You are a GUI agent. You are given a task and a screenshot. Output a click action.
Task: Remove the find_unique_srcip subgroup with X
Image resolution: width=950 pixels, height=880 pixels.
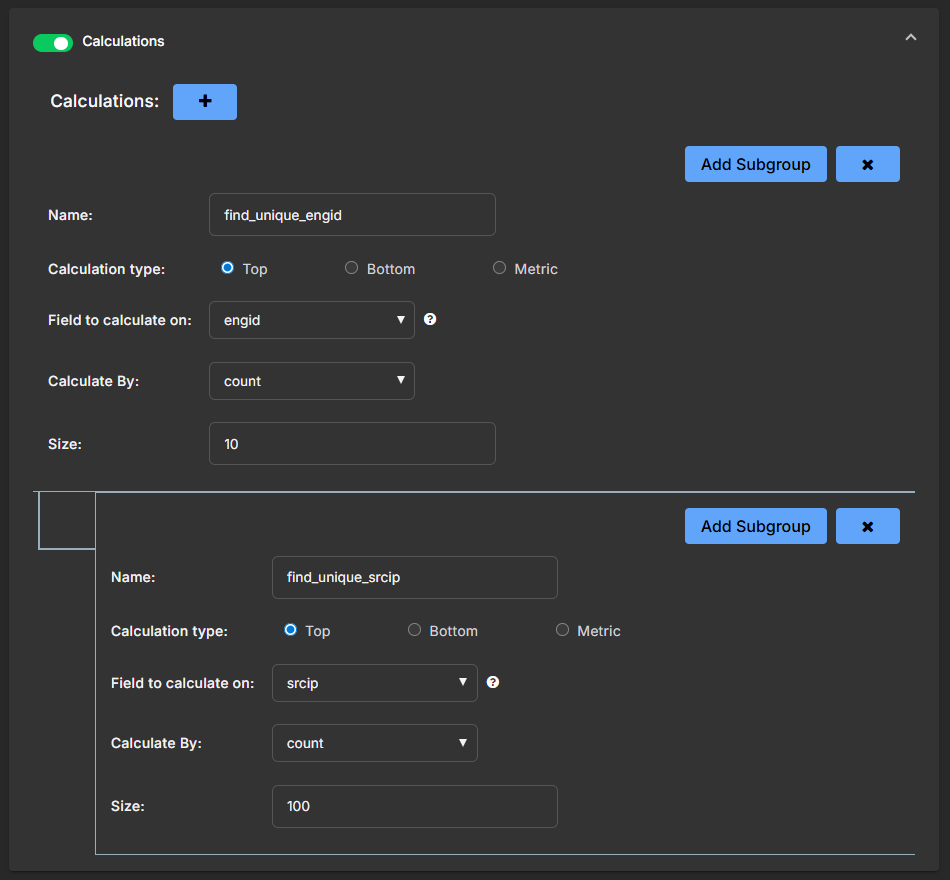coord(867,526)
